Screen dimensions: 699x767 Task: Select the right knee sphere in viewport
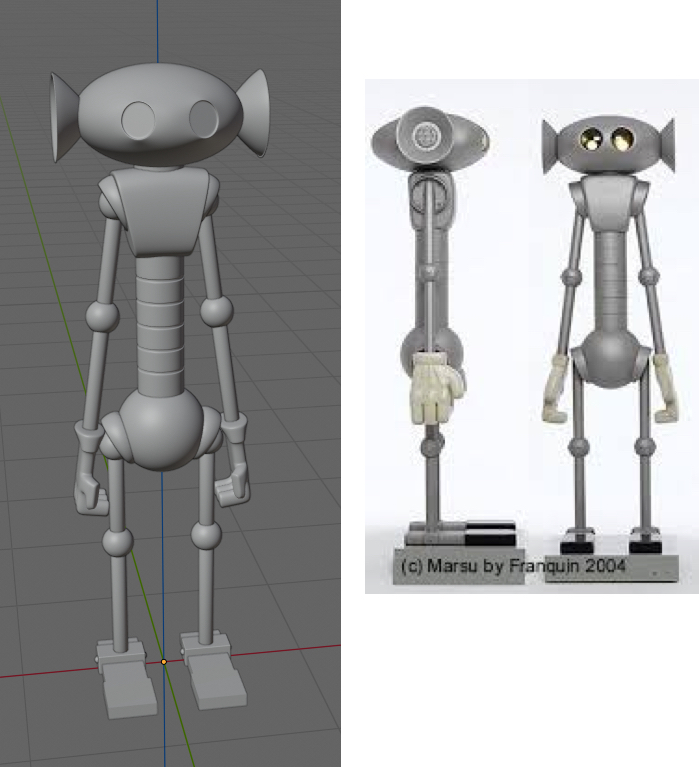tap(206, 536)
